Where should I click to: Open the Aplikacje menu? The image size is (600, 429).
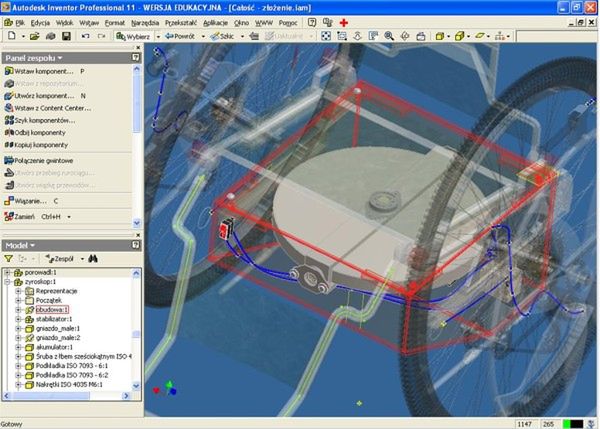pyautogui.click(x=215, y=23)
